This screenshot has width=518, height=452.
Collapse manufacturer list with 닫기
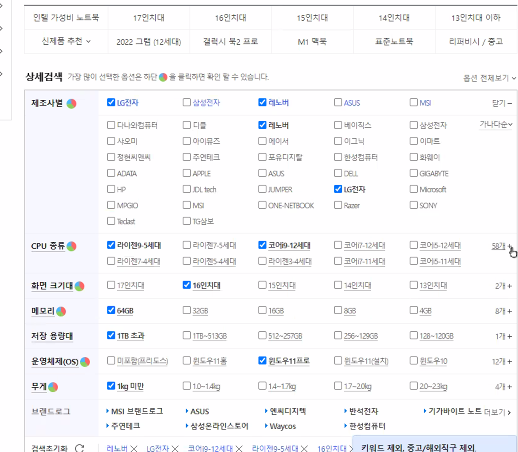[502, 103]
